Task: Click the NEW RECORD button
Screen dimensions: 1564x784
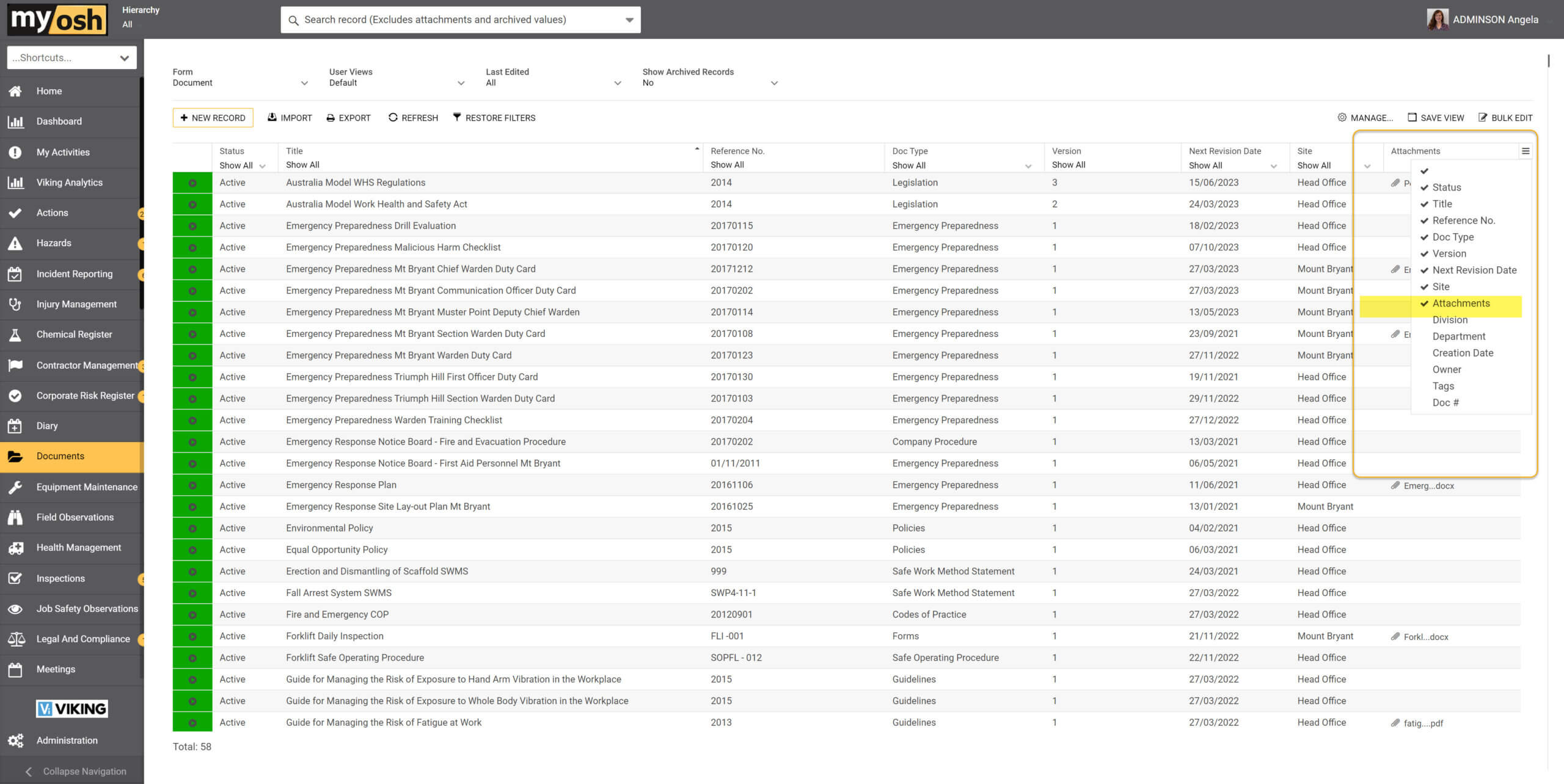Action: tap(213, 117)
